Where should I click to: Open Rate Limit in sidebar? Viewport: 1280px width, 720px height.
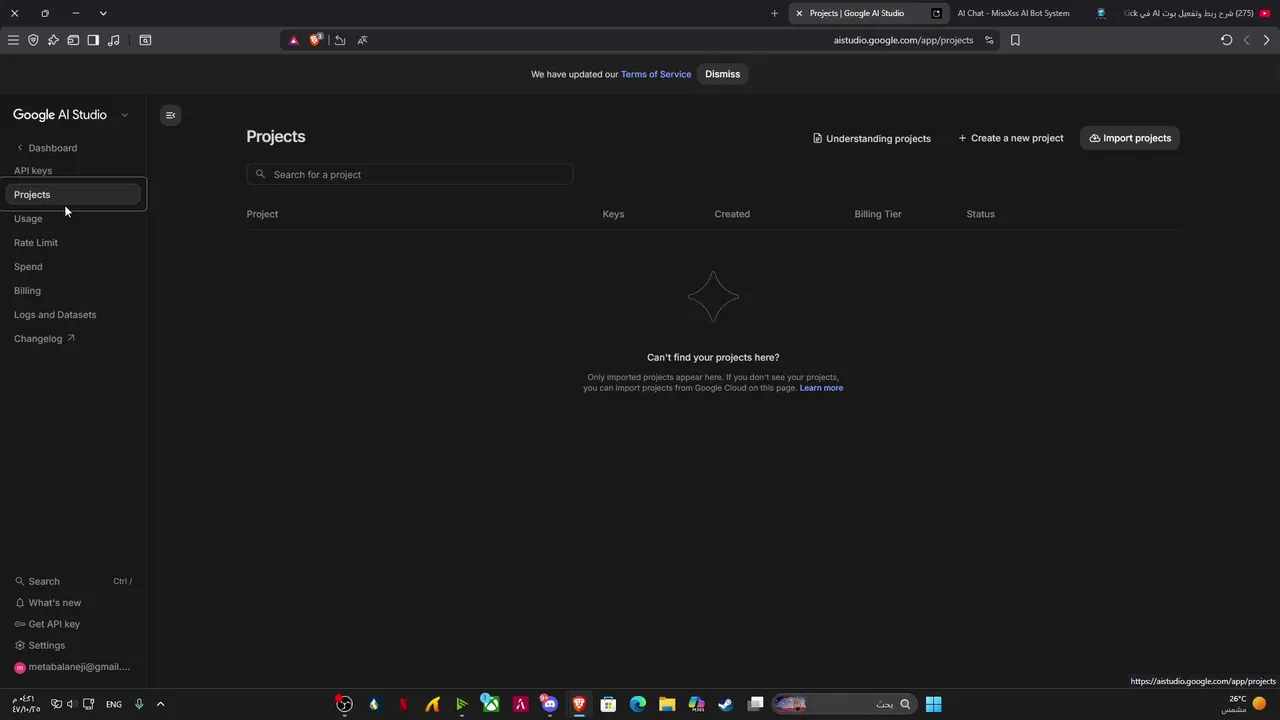click(x=36, y=243)
